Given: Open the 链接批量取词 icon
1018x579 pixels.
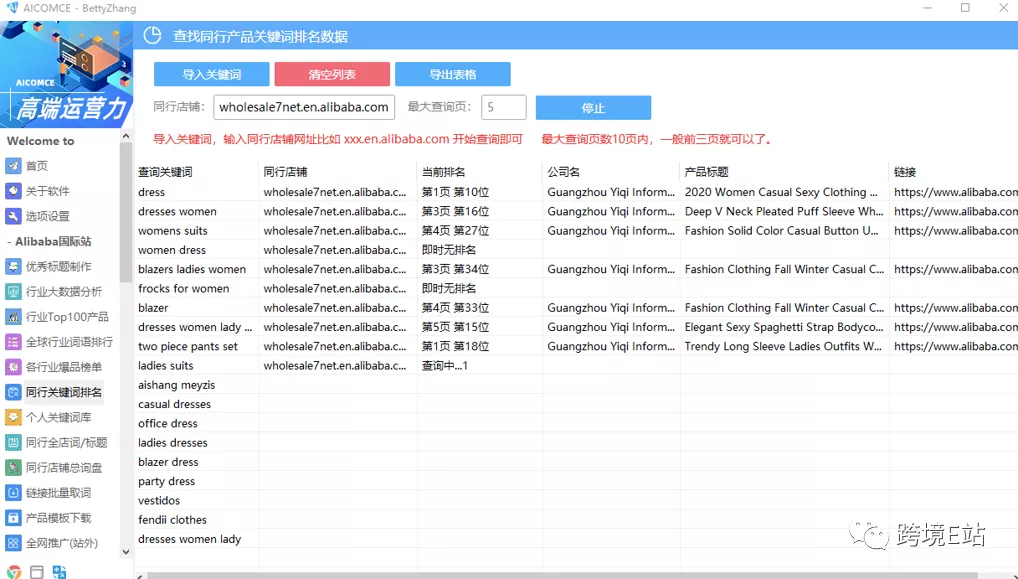Looking at the screenshot, I should (x=13, y=493).
